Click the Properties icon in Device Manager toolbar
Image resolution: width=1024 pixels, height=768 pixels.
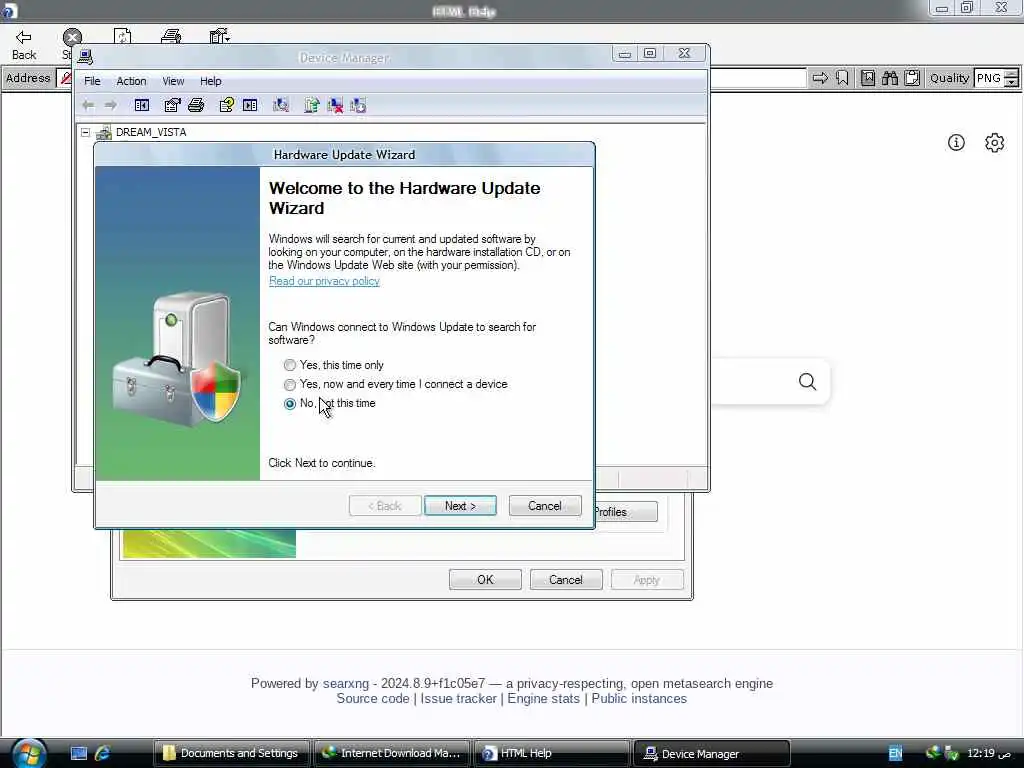pyautogui.click(x=172, y=105)
